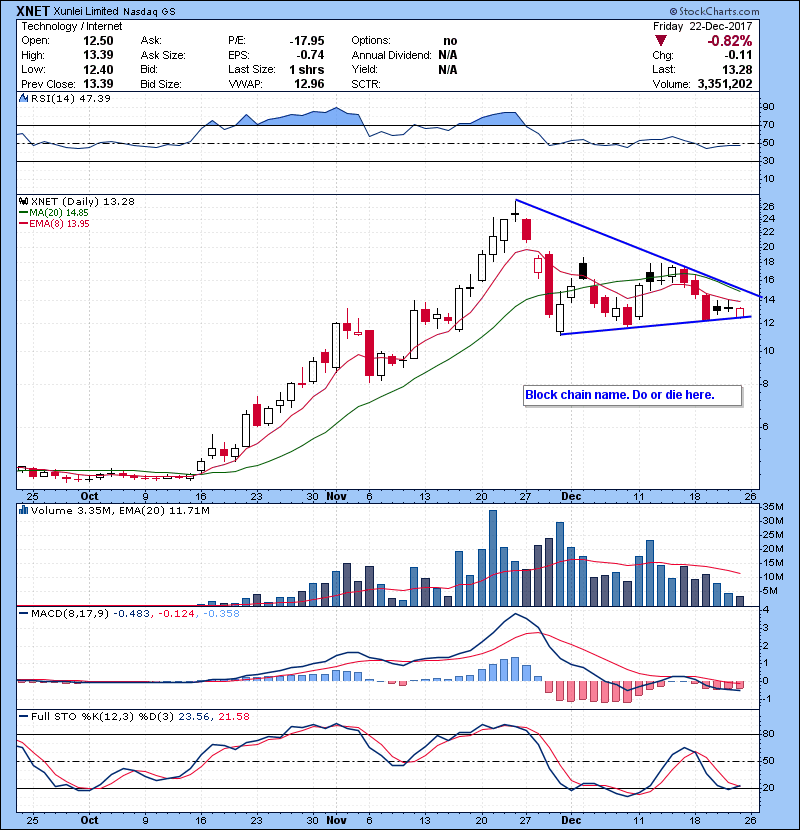Select the P/E value -17.95
This screenshot has height=830, width=800.
tap(307, 41)
